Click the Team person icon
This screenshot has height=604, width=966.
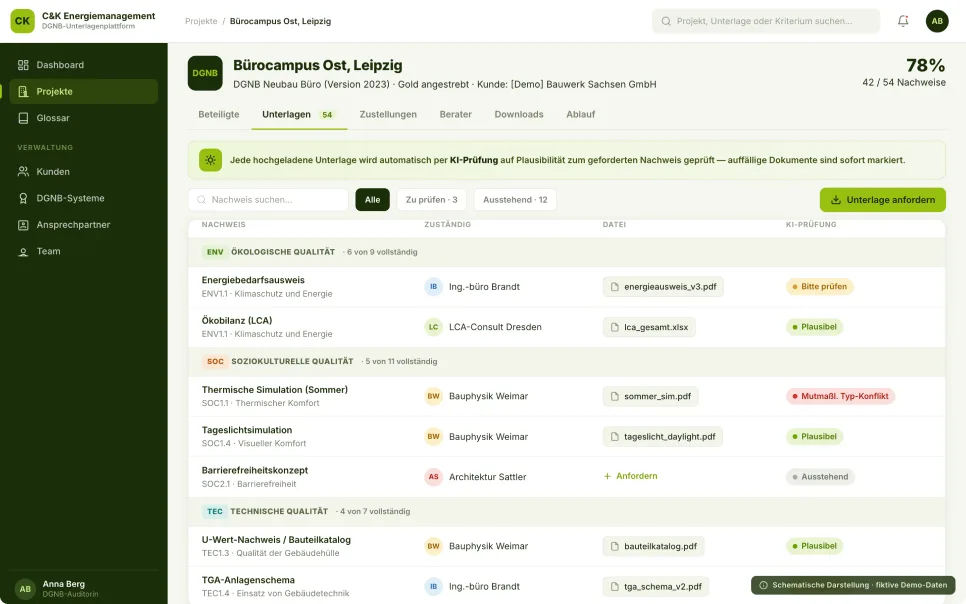click(x=23, y=251)
